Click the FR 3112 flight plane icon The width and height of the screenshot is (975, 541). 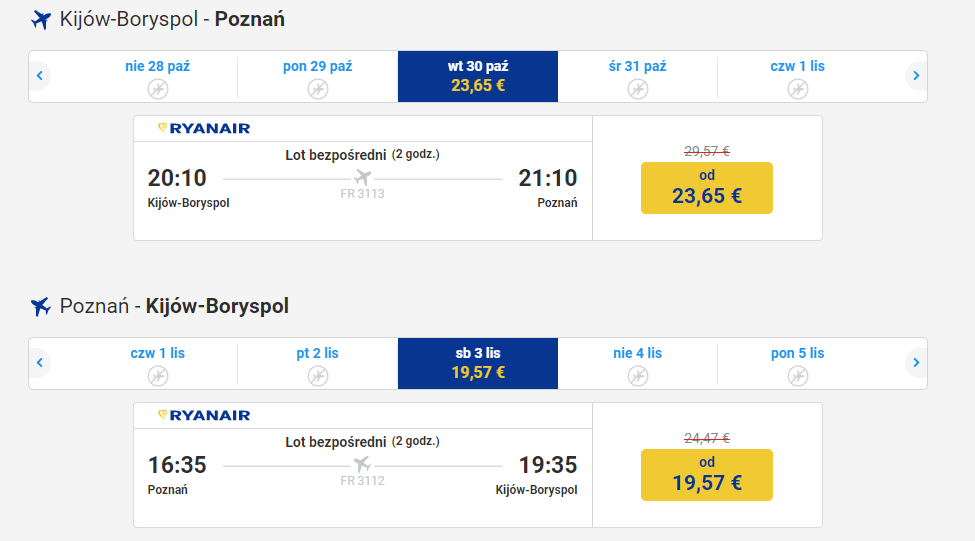click(363, 464)
